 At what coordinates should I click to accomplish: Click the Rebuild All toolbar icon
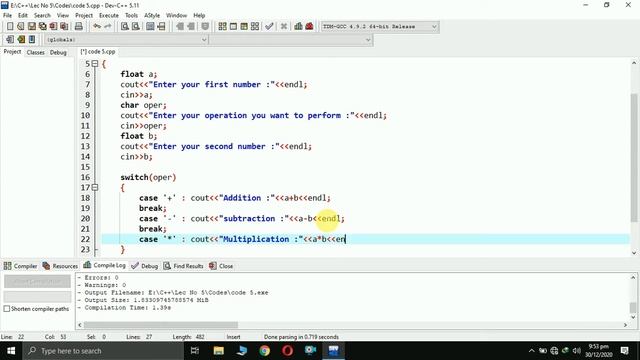[255, 27]
